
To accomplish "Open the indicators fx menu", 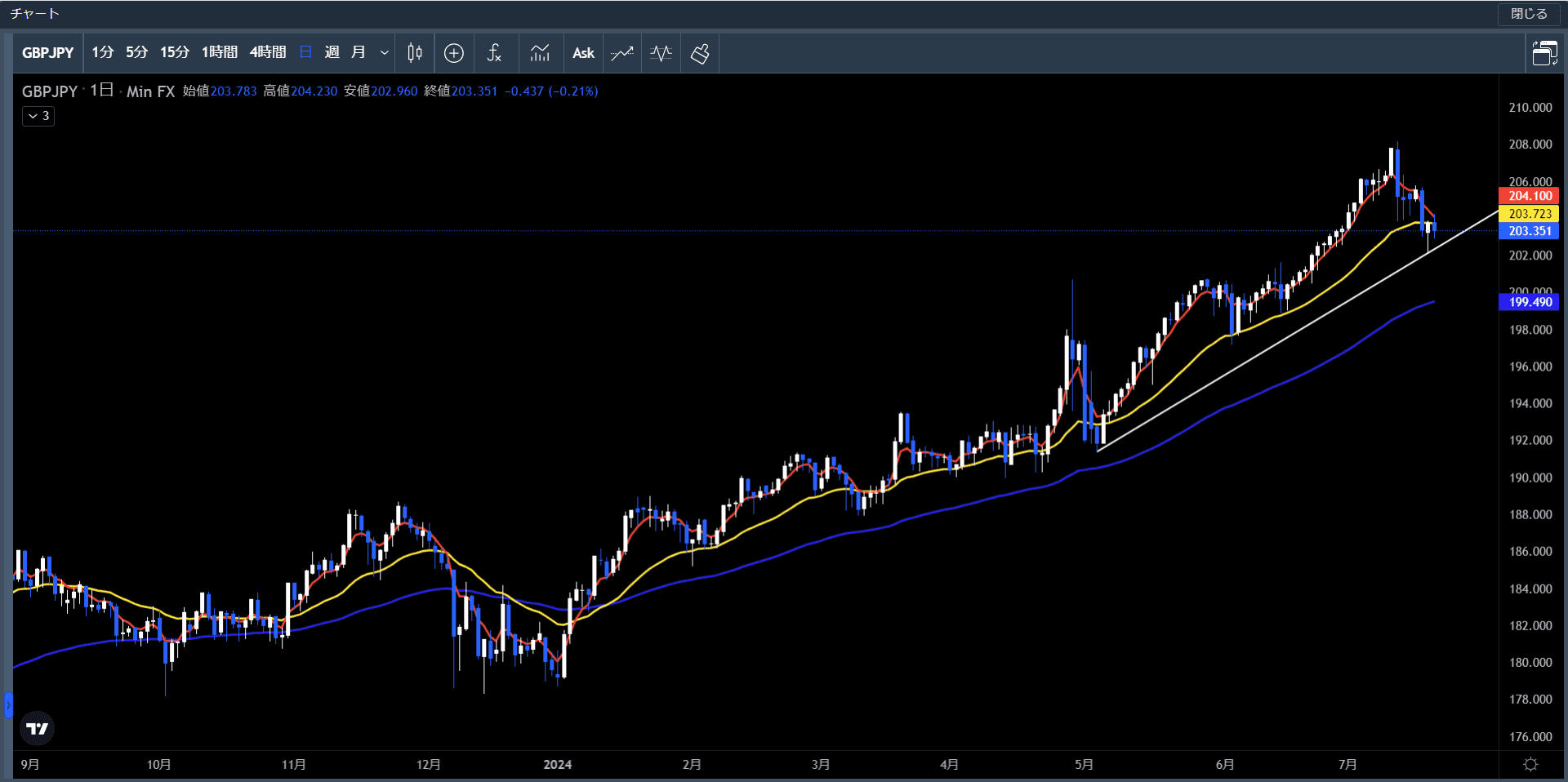I will click(x=494, y=53).
